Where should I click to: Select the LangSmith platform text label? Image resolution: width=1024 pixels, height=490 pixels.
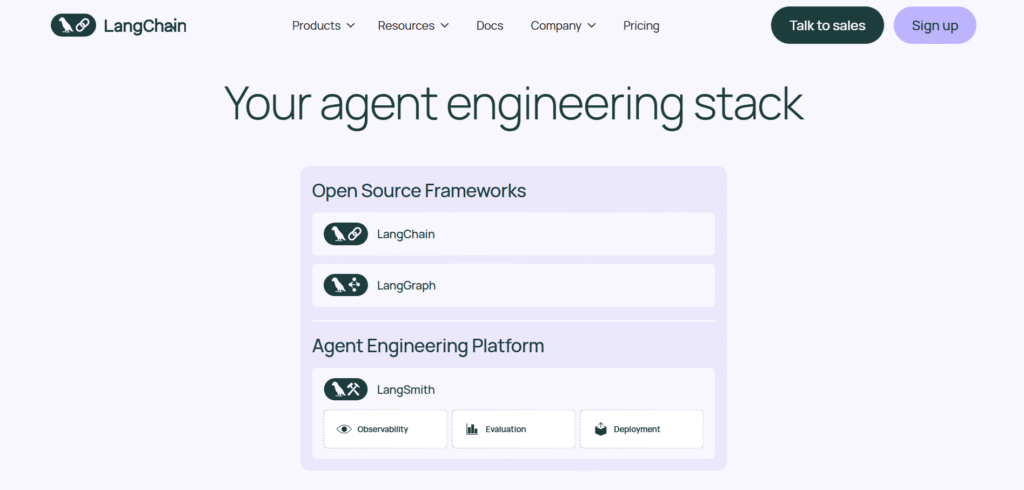click(406, 389)
